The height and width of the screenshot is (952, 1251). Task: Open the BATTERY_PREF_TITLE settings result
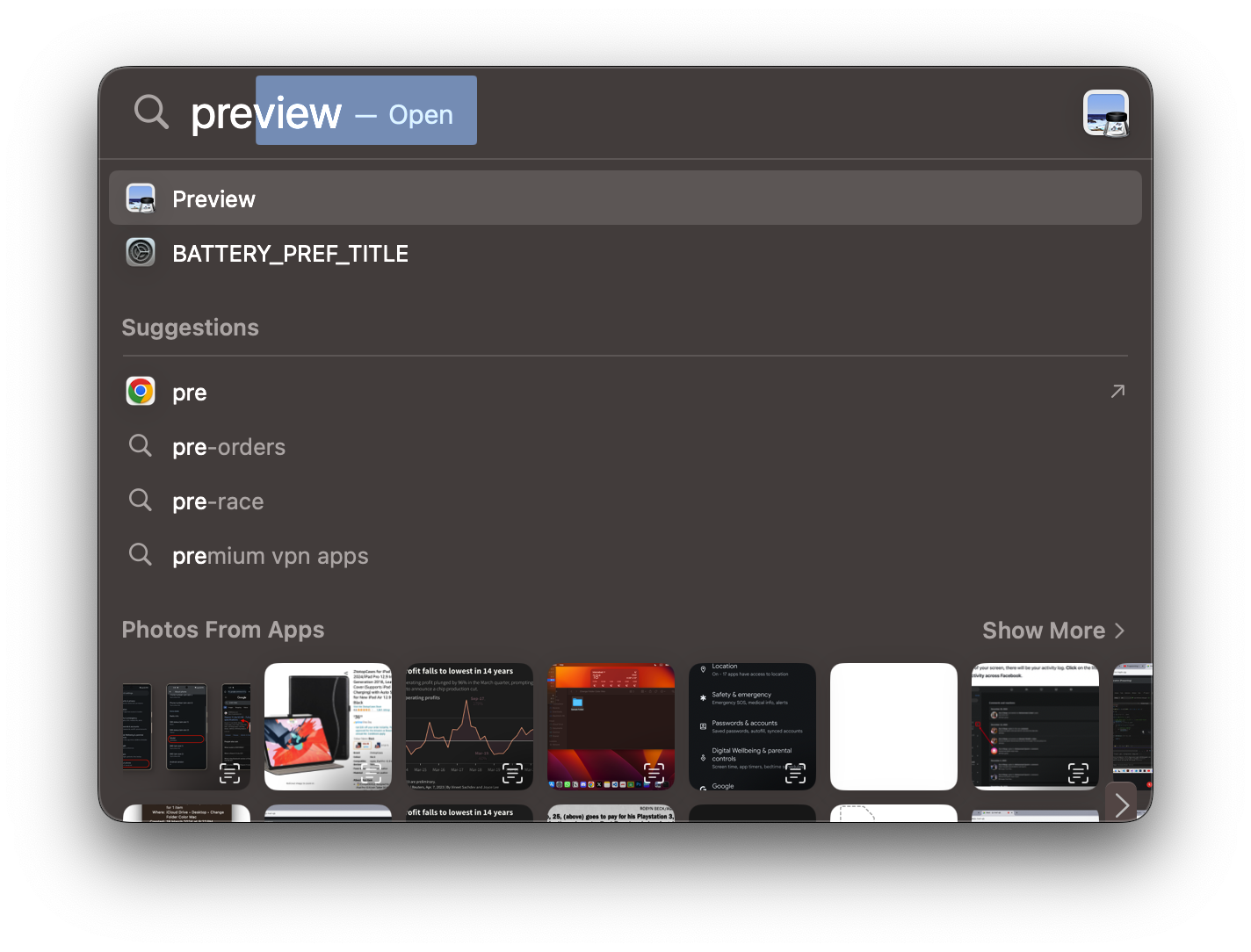coord(625,253)
